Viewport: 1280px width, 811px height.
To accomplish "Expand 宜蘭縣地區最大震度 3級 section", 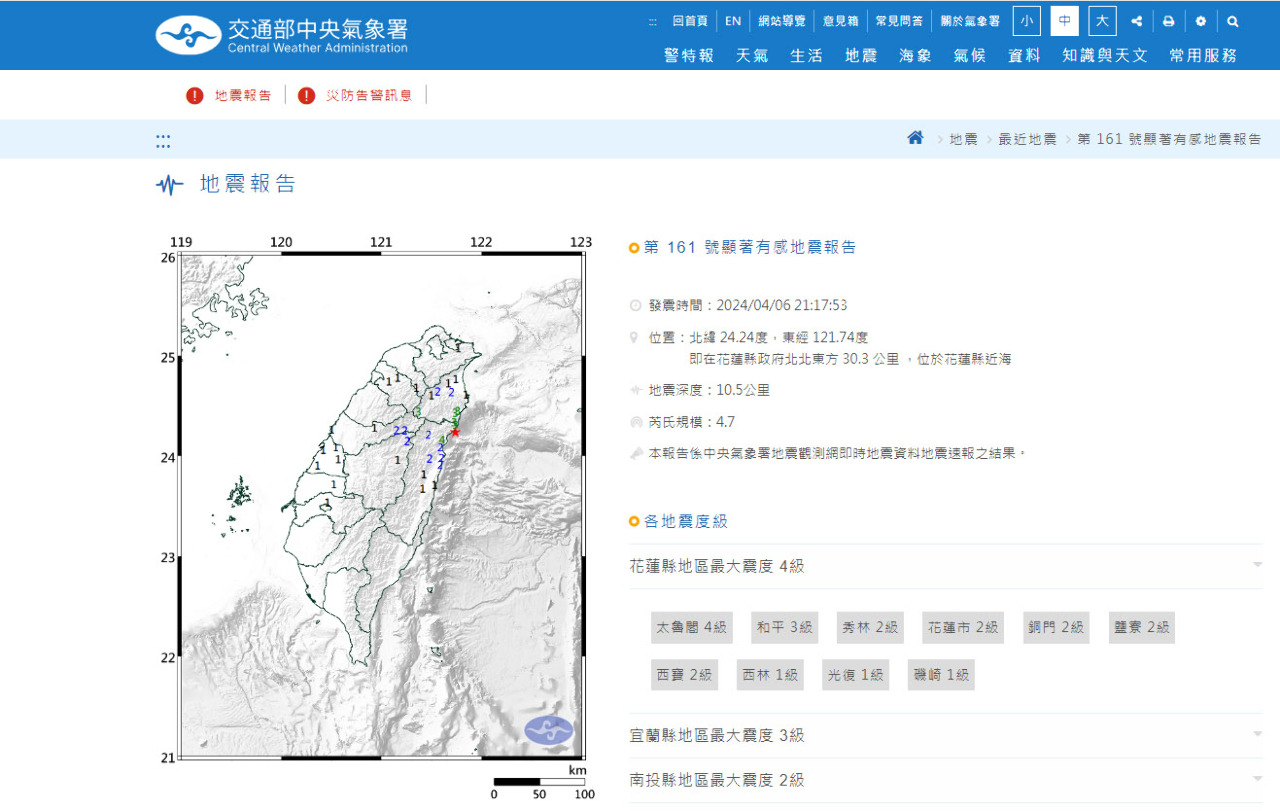I will click(946, 735).
